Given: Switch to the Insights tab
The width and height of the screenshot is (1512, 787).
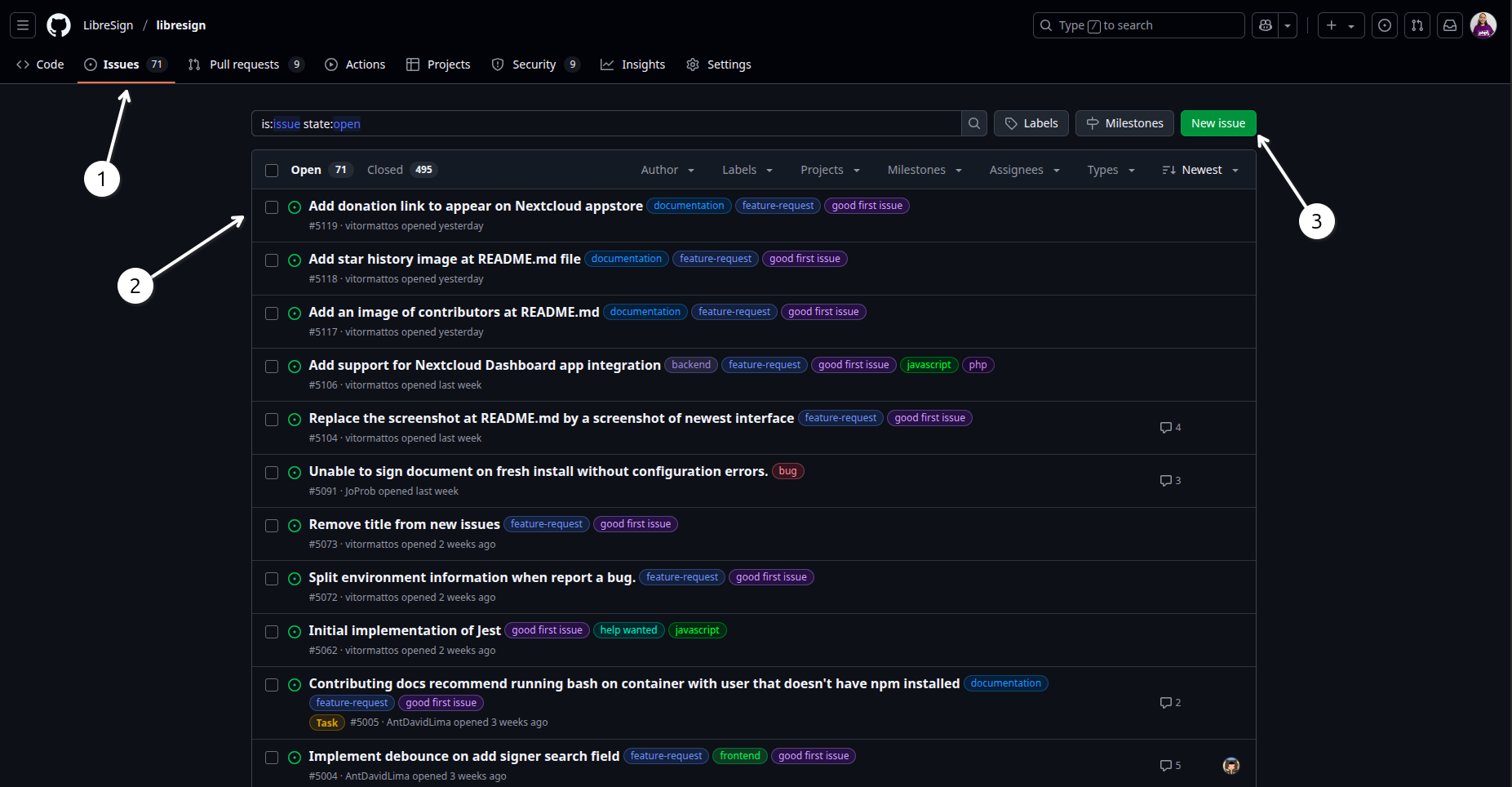Looking at the screenshot, I should tap(633, 64).
